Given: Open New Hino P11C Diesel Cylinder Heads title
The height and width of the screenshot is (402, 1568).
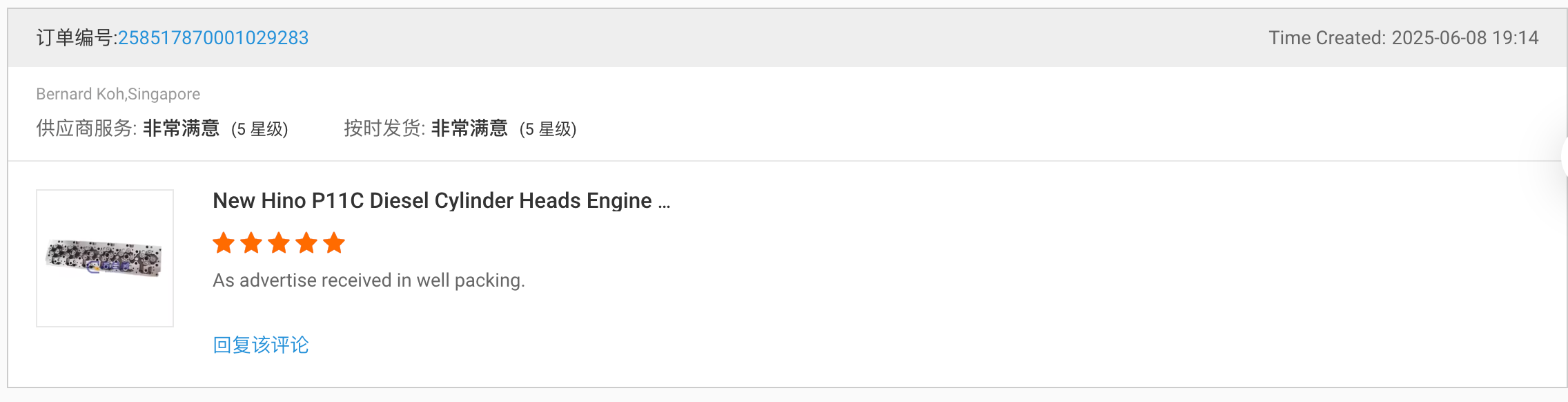Looking at the screenshot, I should click(x=442, y=200).
